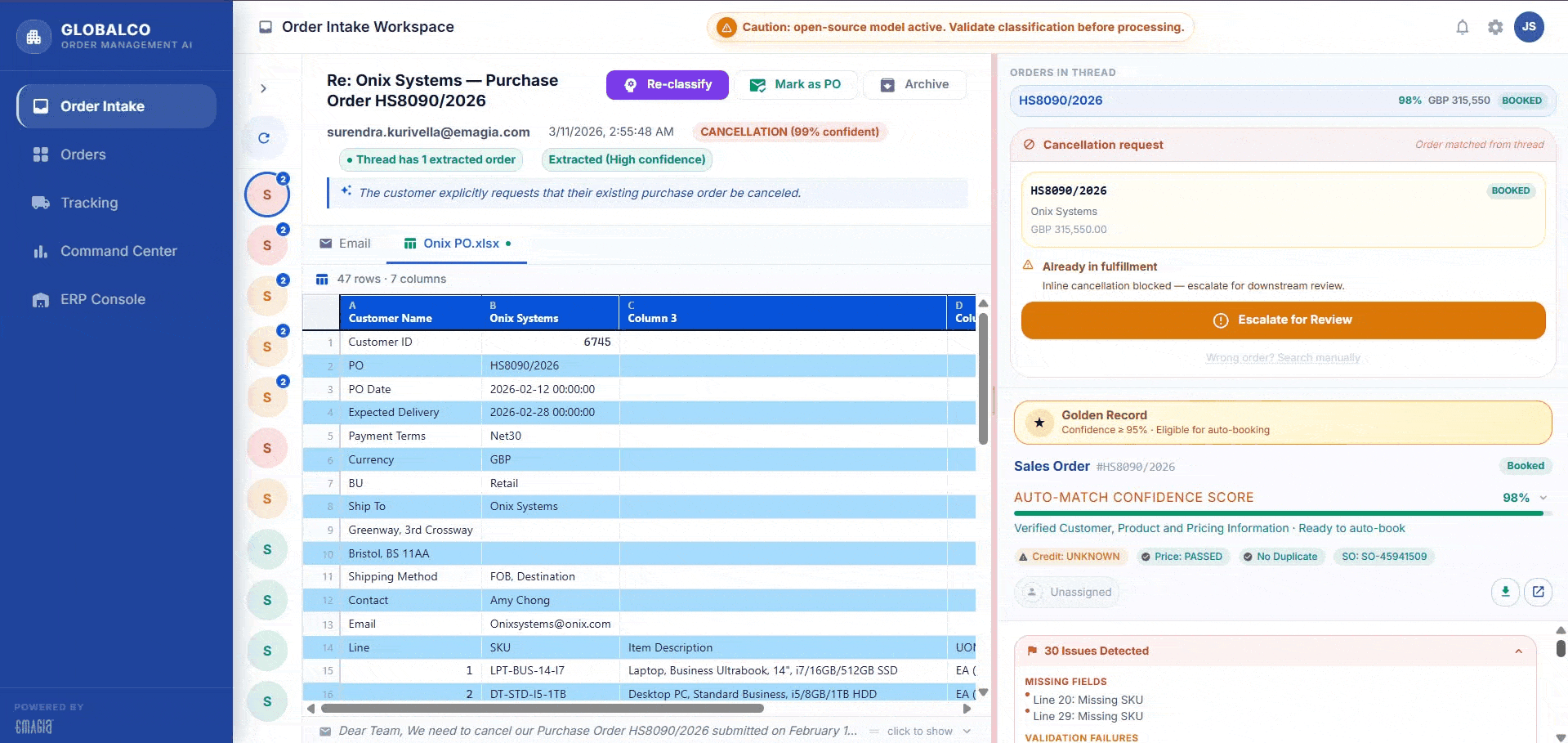This screenshot has width=1568, height=743.
Task: Open the Command Center from sidebar
Action: tap(118, 251)
